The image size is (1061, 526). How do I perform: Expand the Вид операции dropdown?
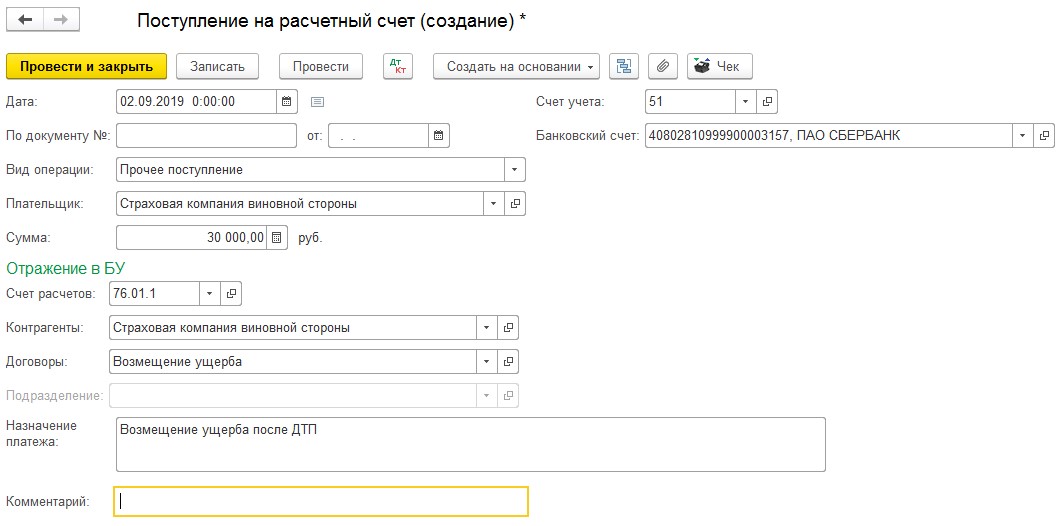pyautogui.click(x=514, y=170)
